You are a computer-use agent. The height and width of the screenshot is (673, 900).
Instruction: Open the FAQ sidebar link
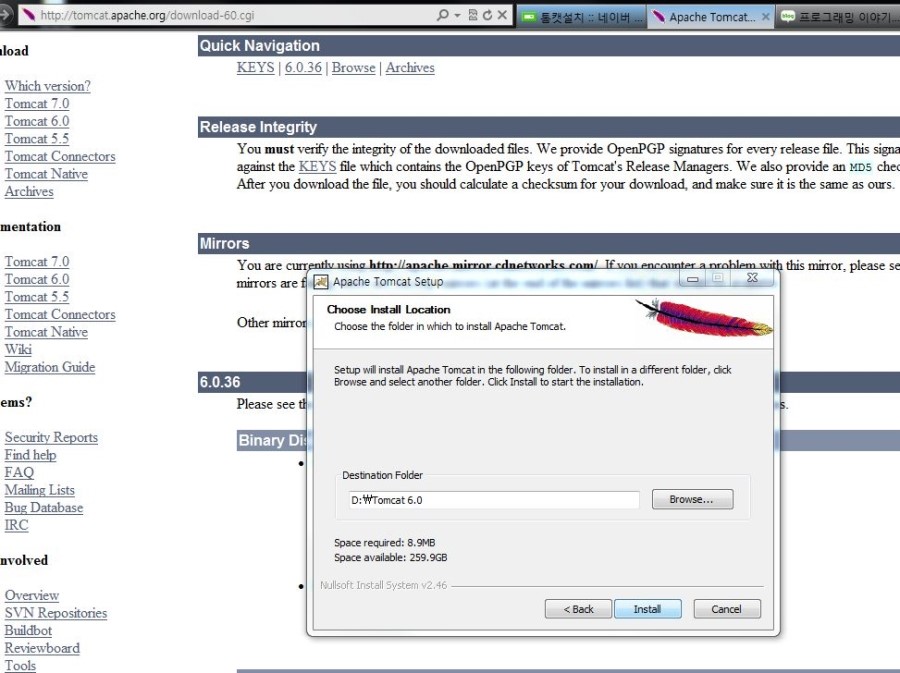pyautogui.click(x=19, y=472)
